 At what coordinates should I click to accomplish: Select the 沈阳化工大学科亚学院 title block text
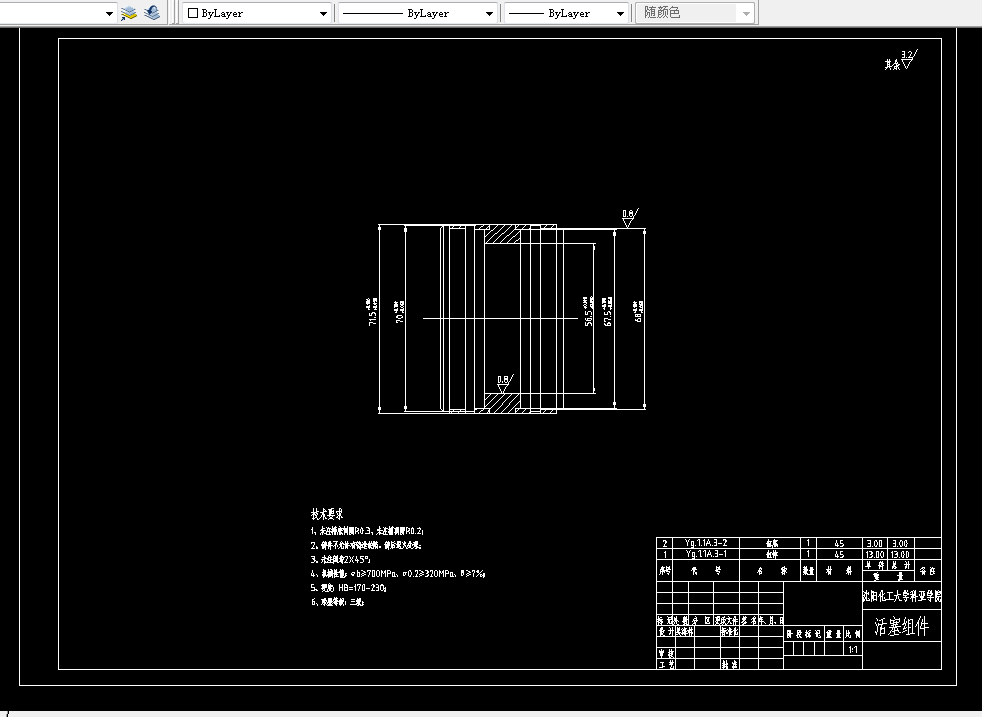pos(901,596)
